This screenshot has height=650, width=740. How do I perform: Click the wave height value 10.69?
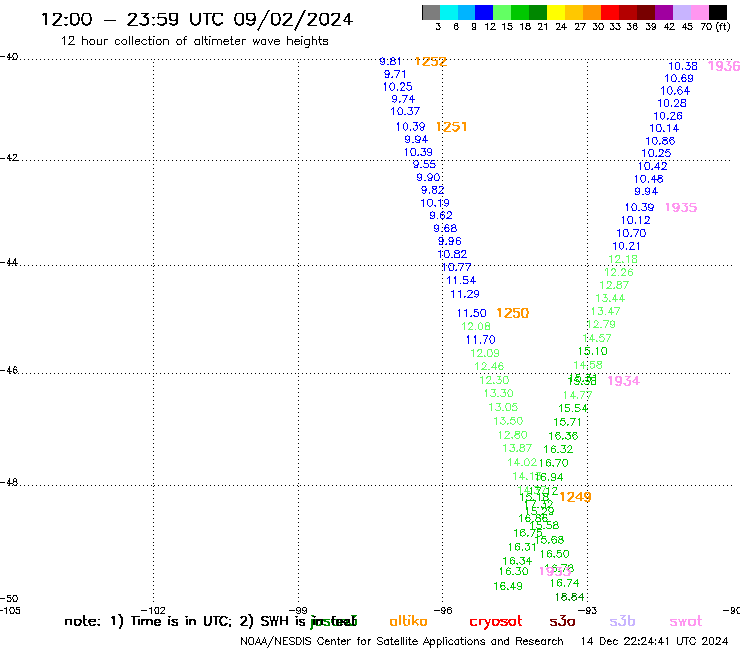point(679,78)
